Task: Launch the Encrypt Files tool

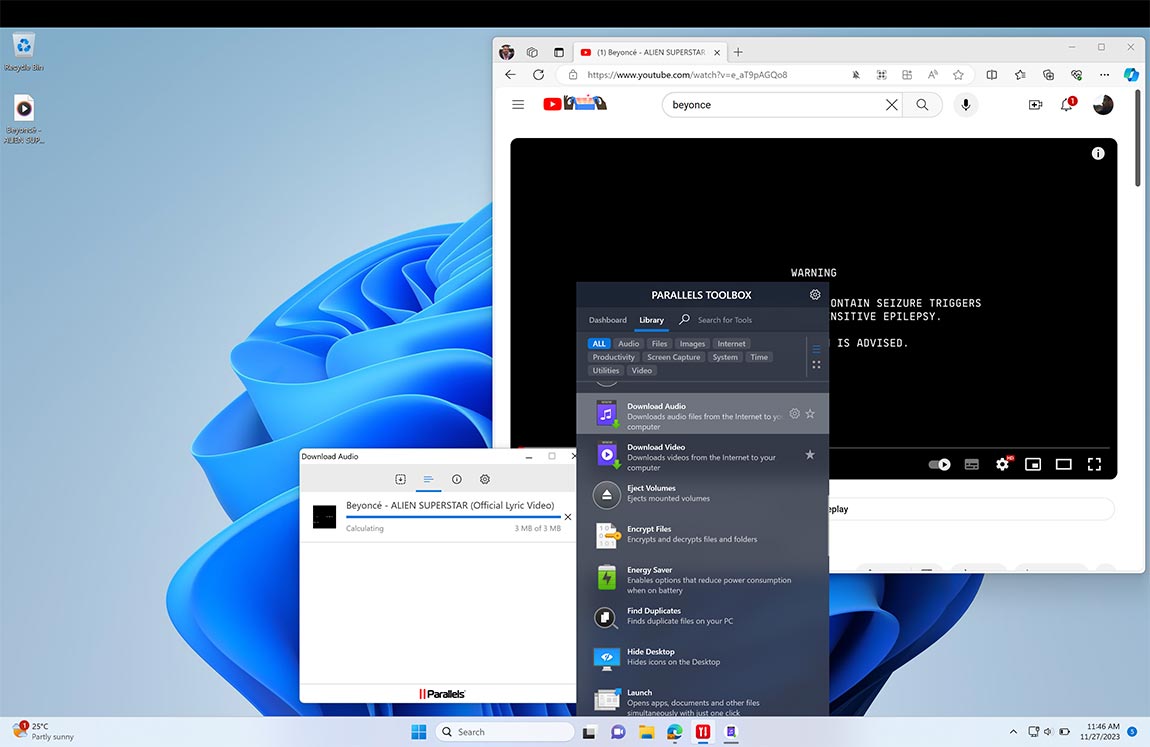Action: pos(606,535)
